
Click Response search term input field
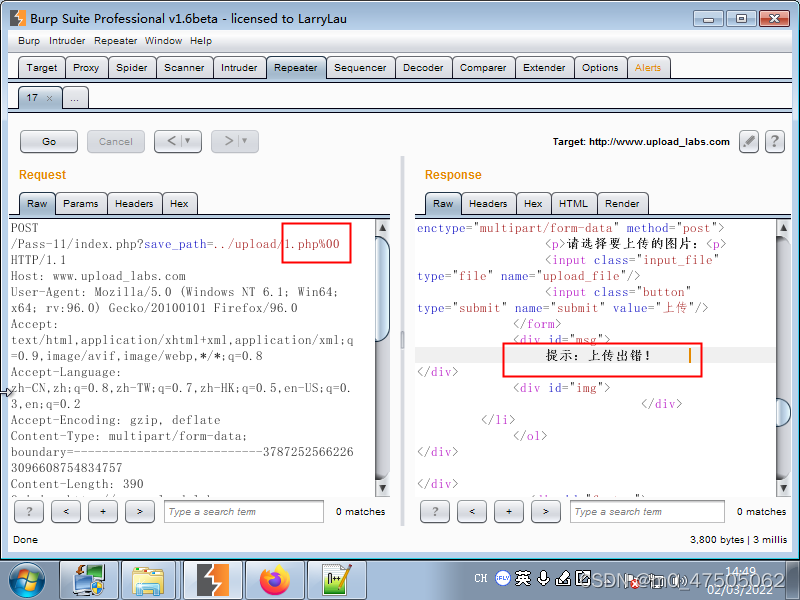pyautogui.click(x=647, y=511)
